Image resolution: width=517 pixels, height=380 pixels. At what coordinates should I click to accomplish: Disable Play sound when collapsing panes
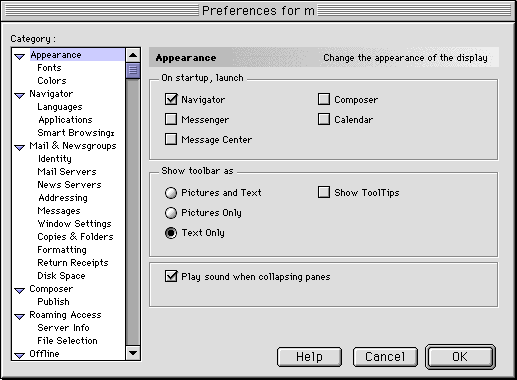pos(171,276)
